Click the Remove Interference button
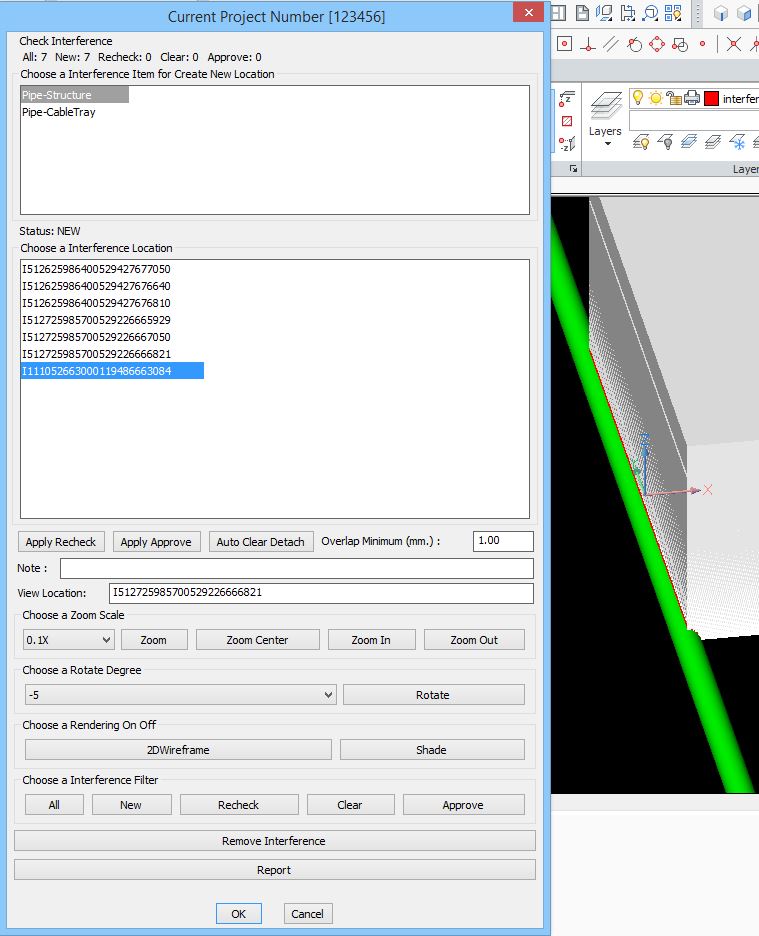The width and height of the screenshot is (759, 936). tap(274, 841)
